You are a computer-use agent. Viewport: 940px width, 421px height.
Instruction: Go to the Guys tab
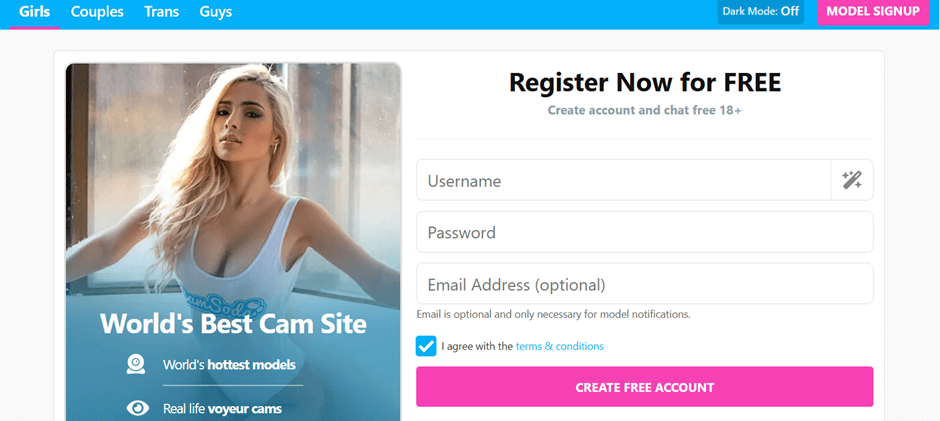coord(216,11)
